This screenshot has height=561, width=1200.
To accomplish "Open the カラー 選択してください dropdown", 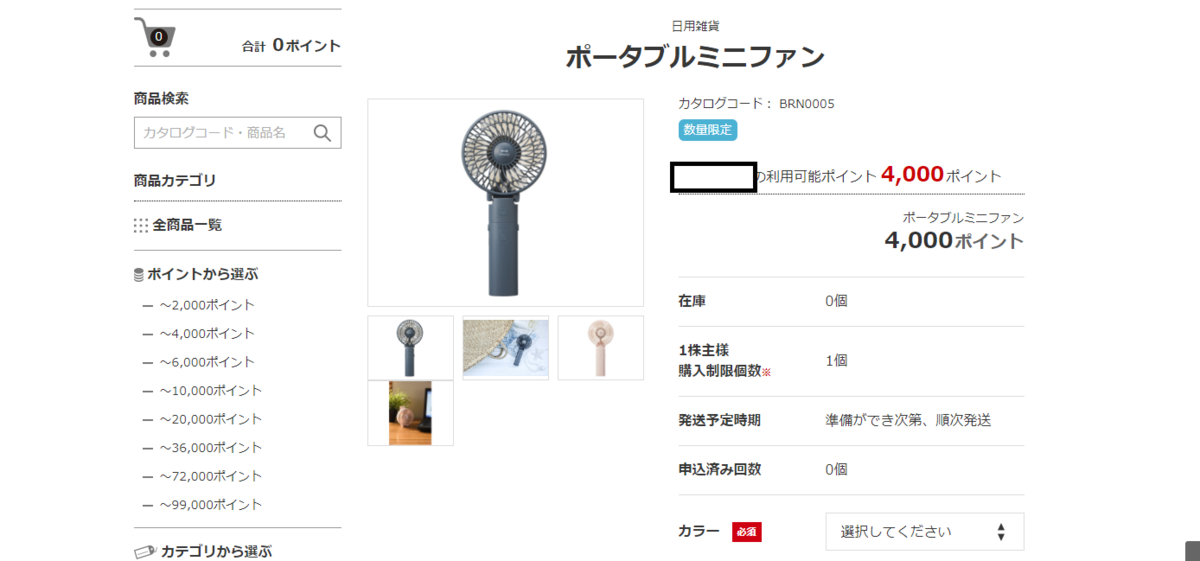I will coord(924,532).
